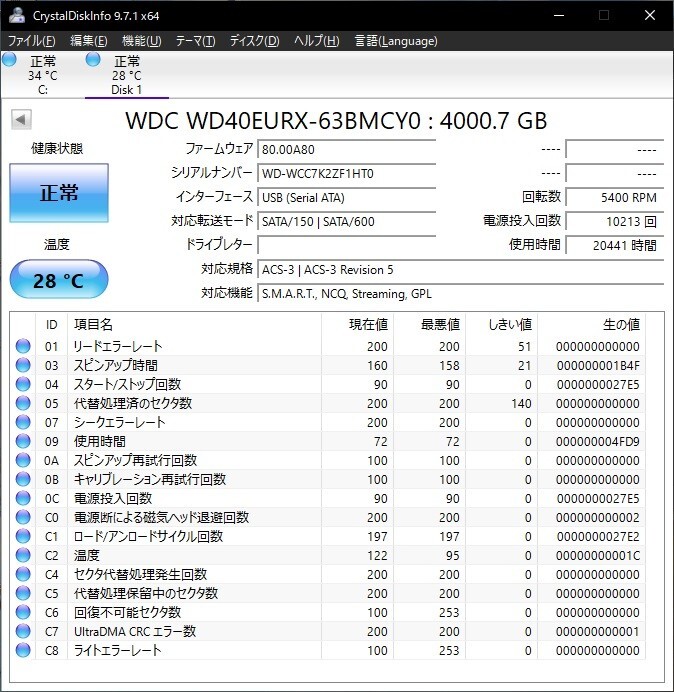Click status orb for attribute C8 ライトエラーレート
The height and width of the screenshot is (692, 674).
coord(23,650)
